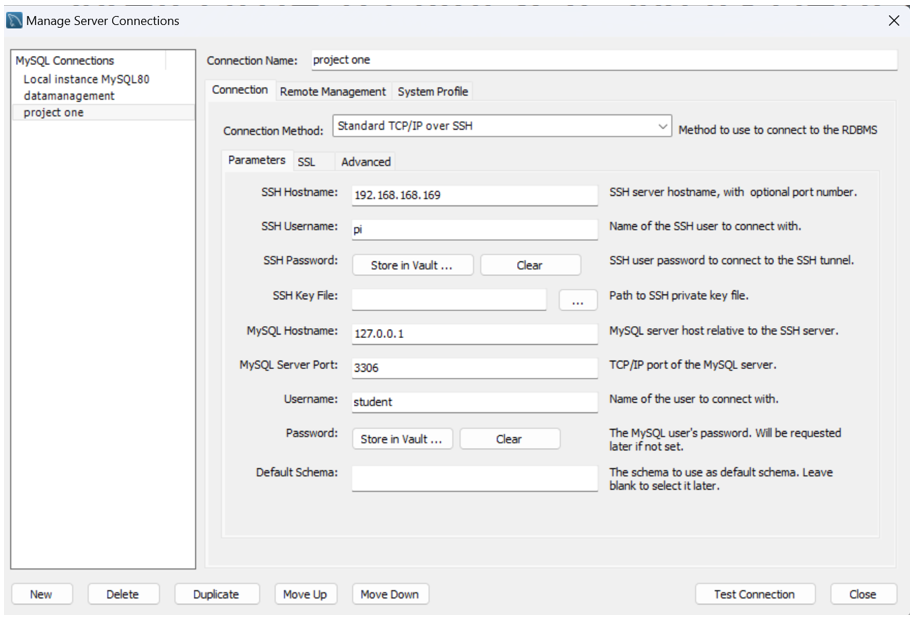
Task: Open the Connection Method dropdown
Action: pos(502,128)
